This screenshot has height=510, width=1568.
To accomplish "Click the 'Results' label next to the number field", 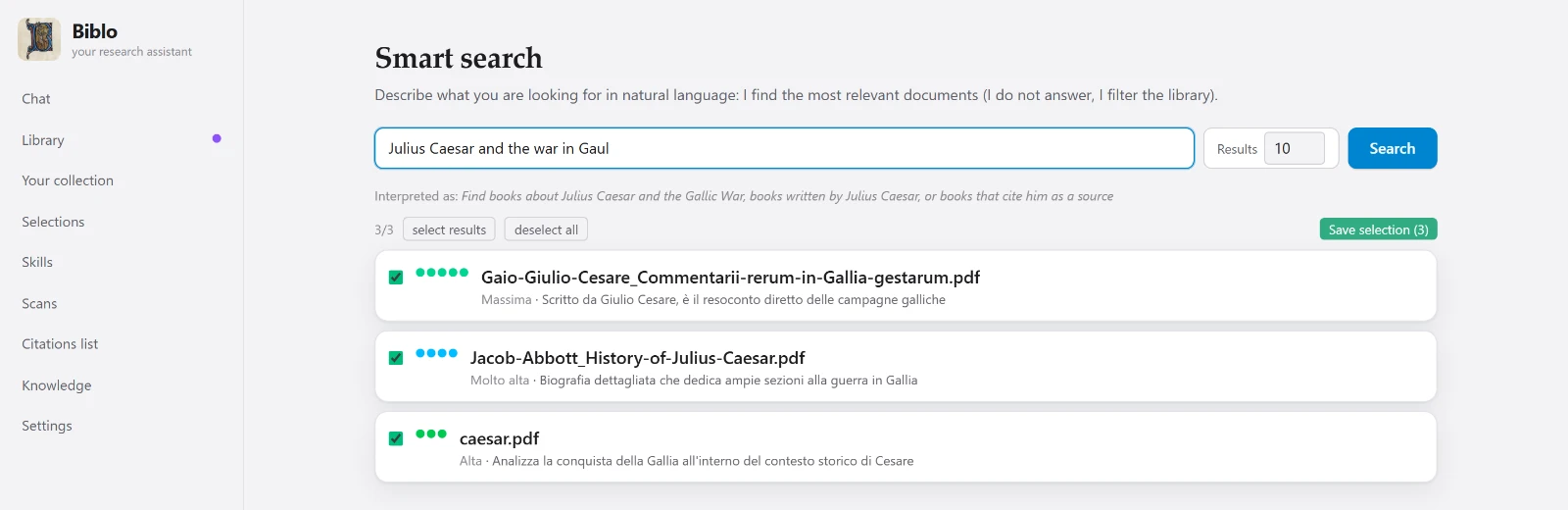I will coord(1237,149).
